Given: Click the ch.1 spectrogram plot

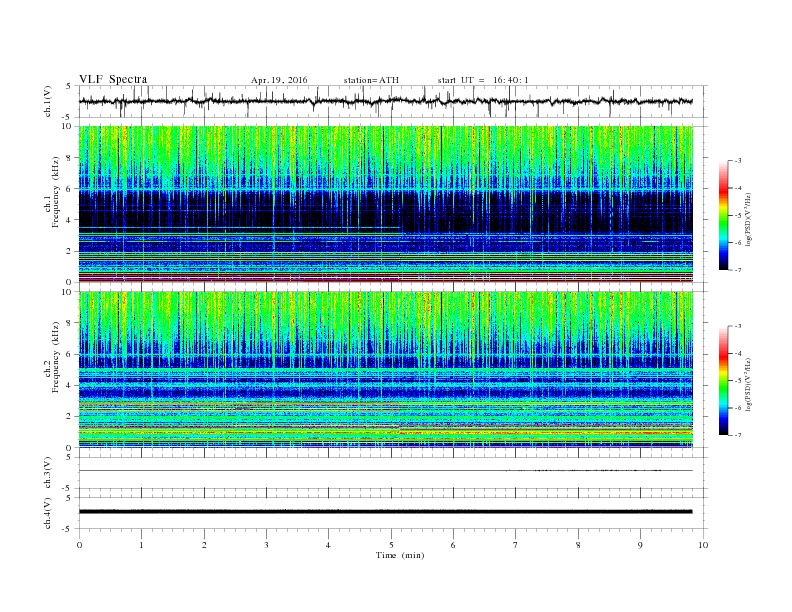Looking at the screenshot, I should pos(386,204).
